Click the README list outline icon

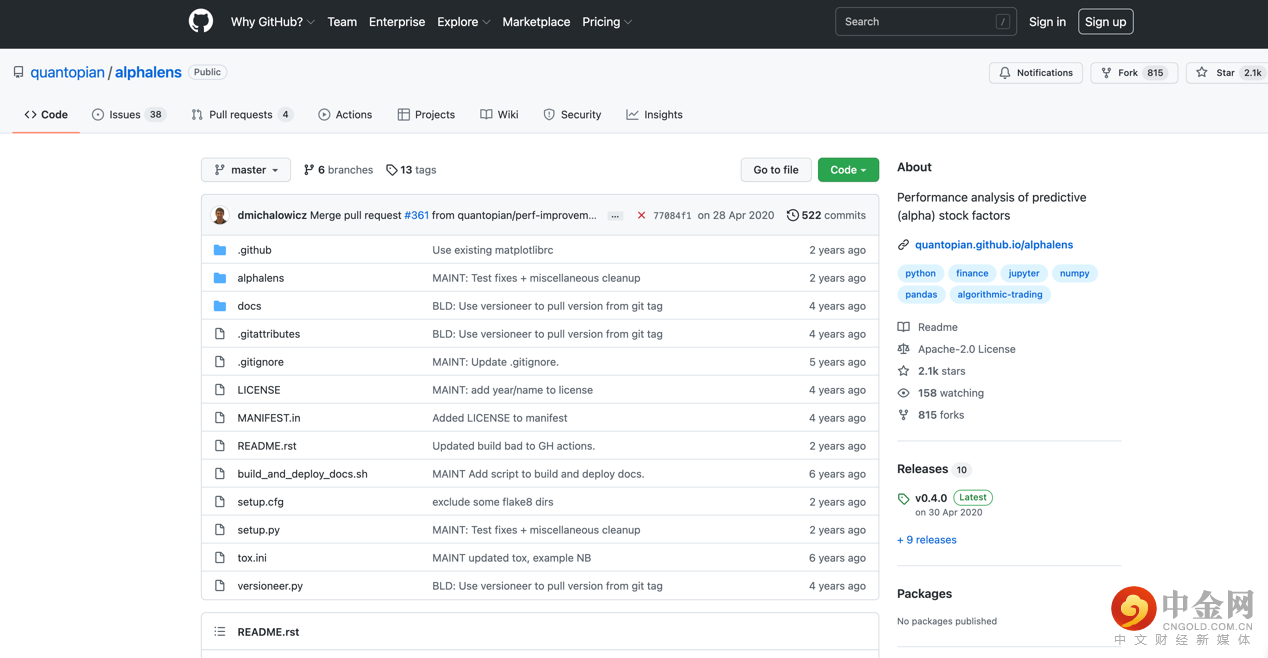pos(220,632)
